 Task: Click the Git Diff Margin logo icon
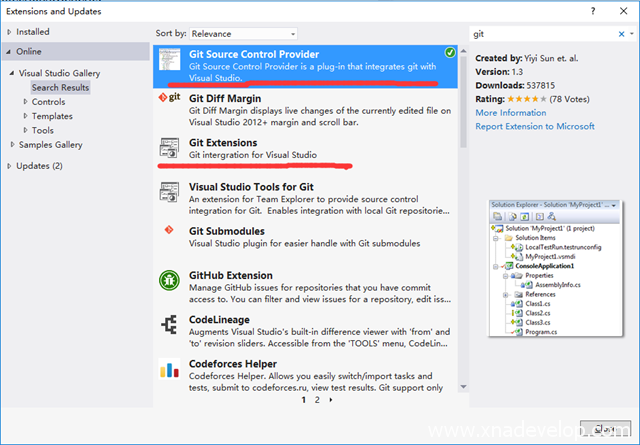(170, 100)
